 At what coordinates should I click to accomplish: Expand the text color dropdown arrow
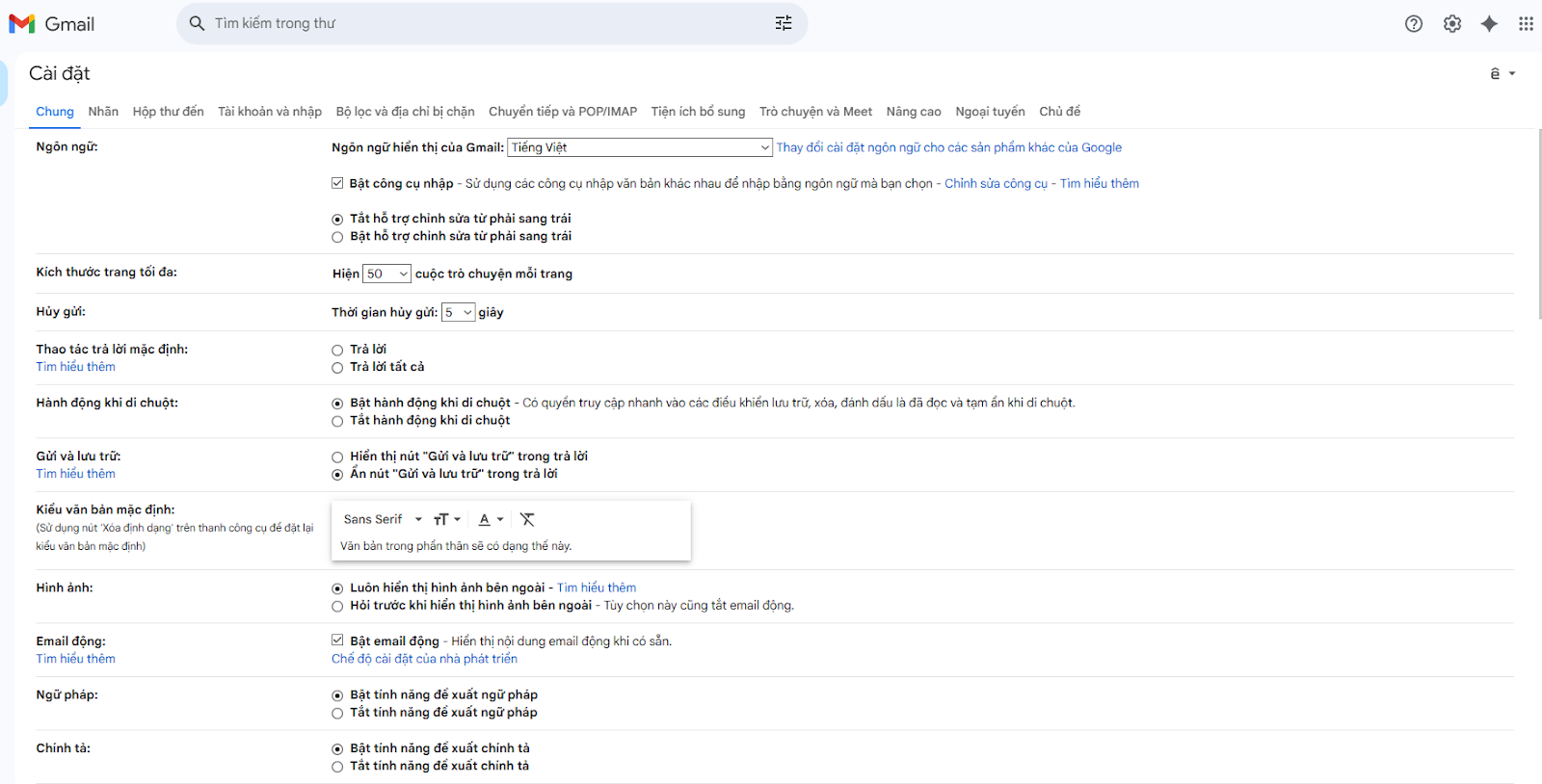500,519
